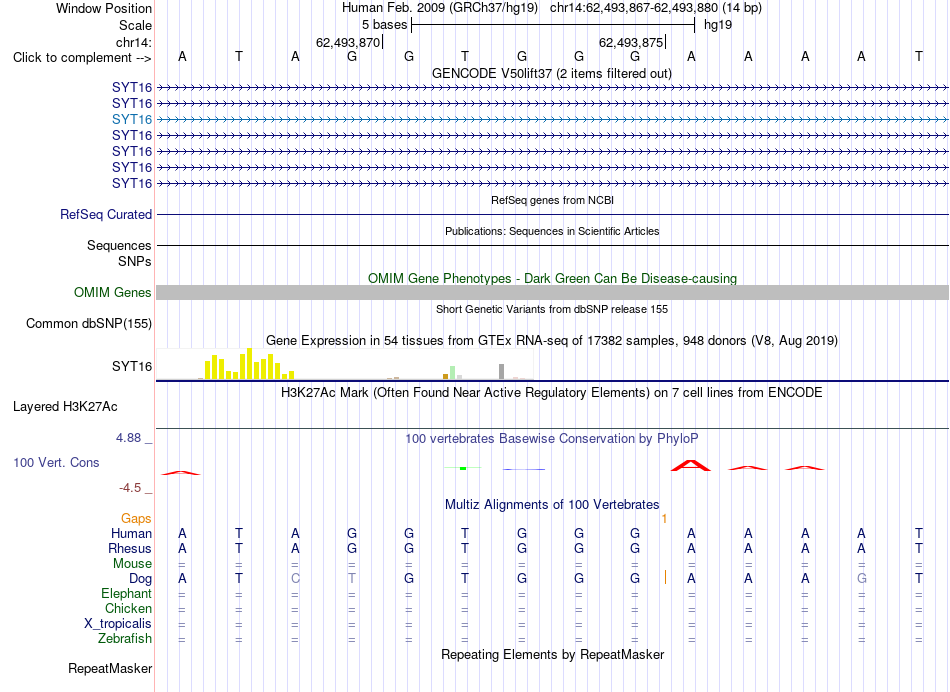
Task: Click the orange insertion bar in the Dog row
Action: point(665,577)
